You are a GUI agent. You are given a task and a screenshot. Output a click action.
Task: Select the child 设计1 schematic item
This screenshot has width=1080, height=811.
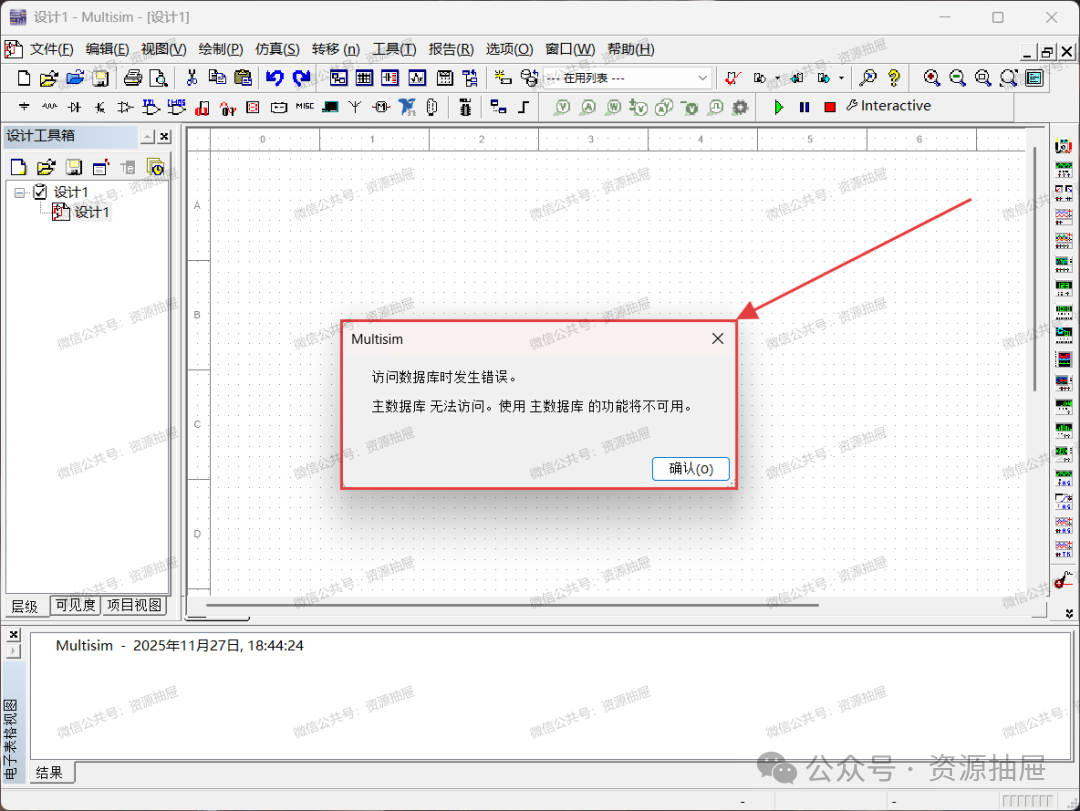click(91, 212)
